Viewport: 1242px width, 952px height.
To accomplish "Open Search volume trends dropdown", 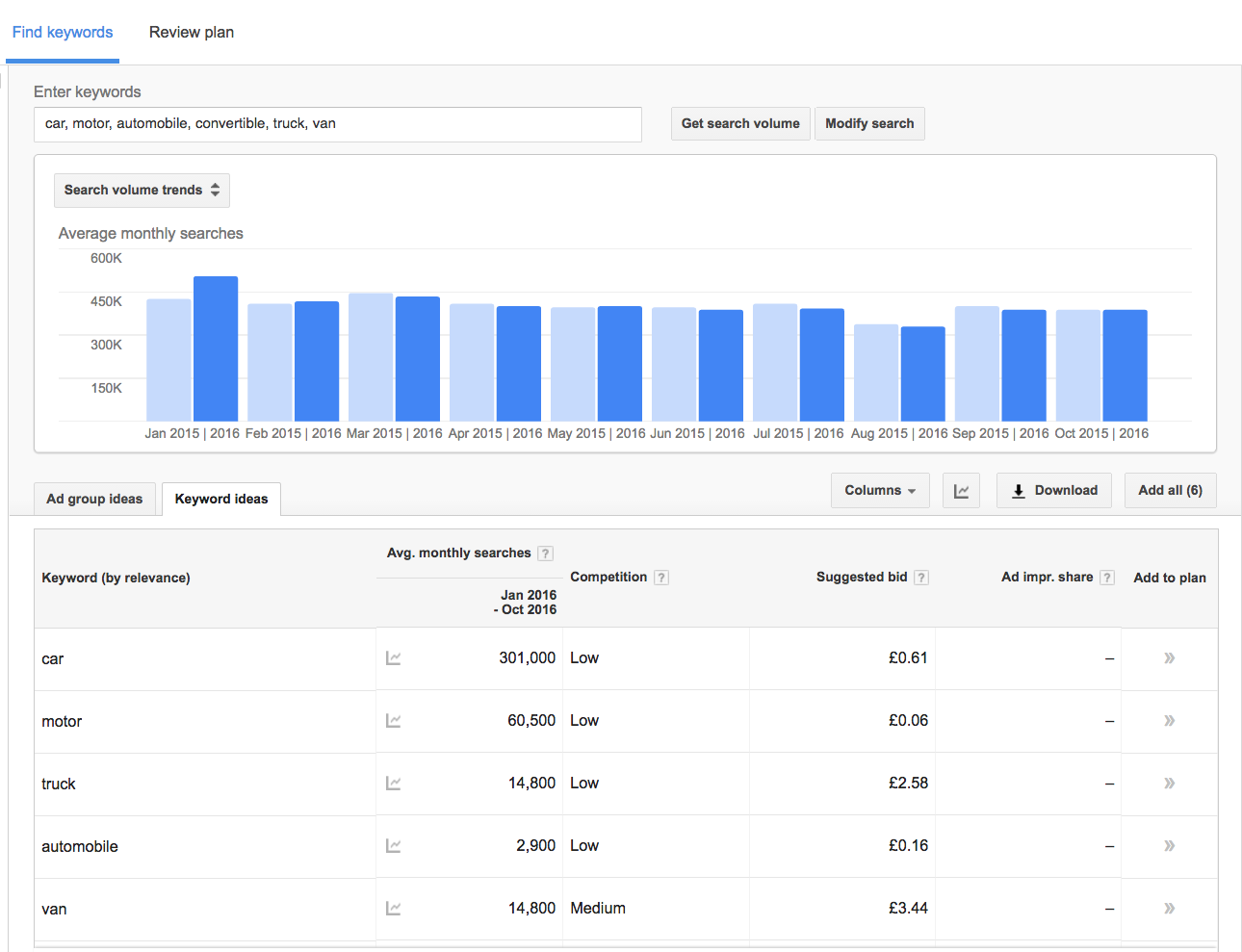I will click(x=142, y=191).
